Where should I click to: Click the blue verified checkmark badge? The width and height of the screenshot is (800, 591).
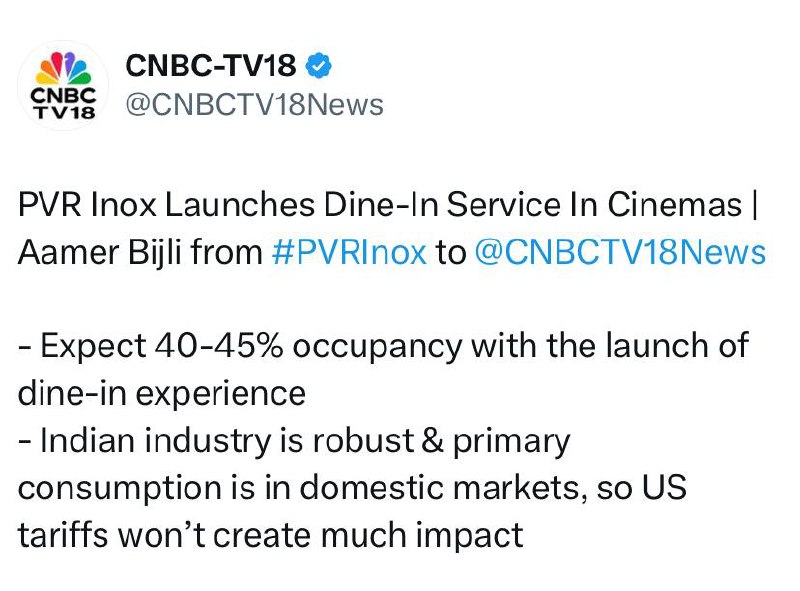tap(319, 67)
